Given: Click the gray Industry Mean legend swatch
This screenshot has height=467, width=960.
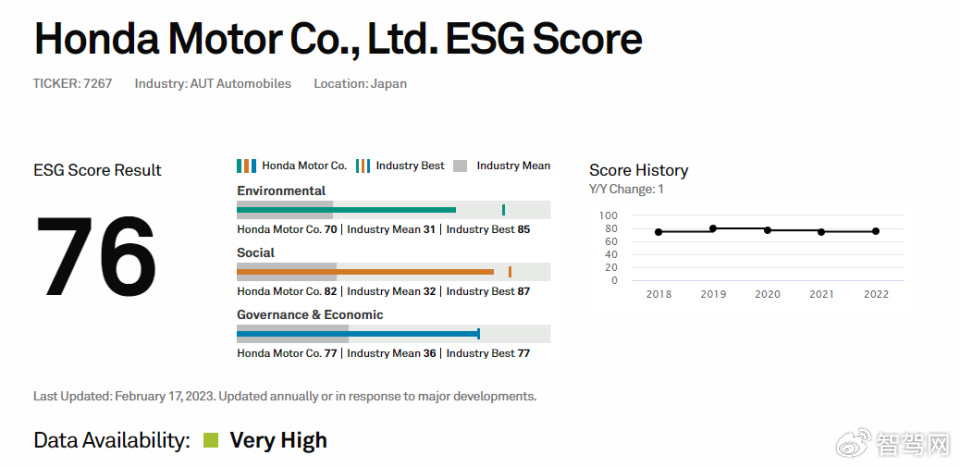Looking at the screenshot, I should pos(460,166).
